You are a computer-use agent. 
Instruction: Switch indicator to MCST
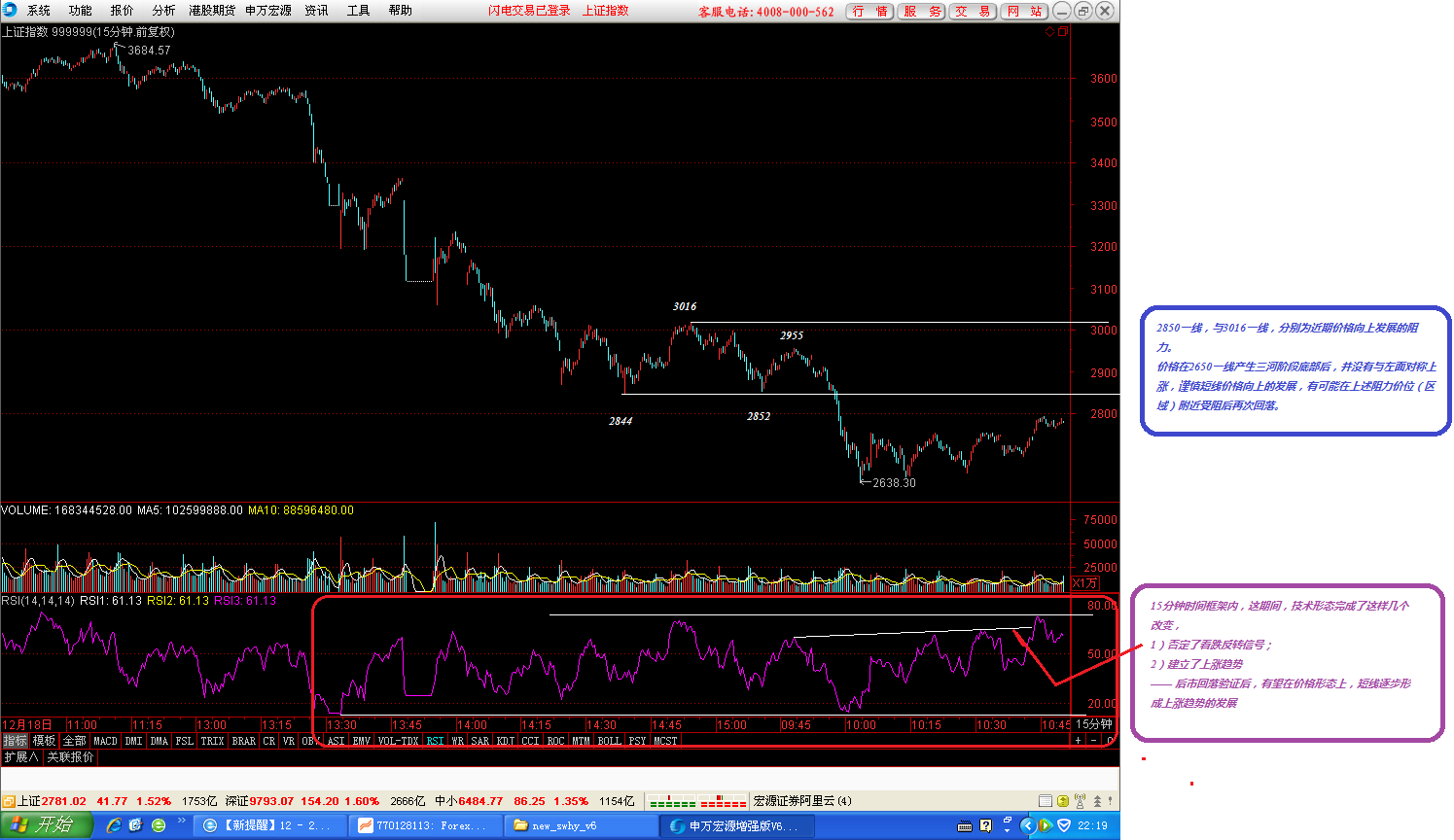point(665,741)
